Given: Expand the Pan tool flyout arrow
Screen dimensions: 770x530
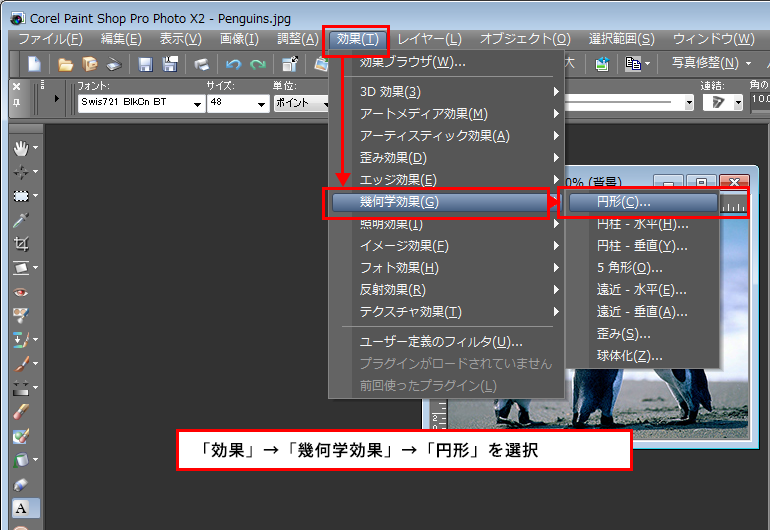Looking at the screenshot, I should point(36,147).
